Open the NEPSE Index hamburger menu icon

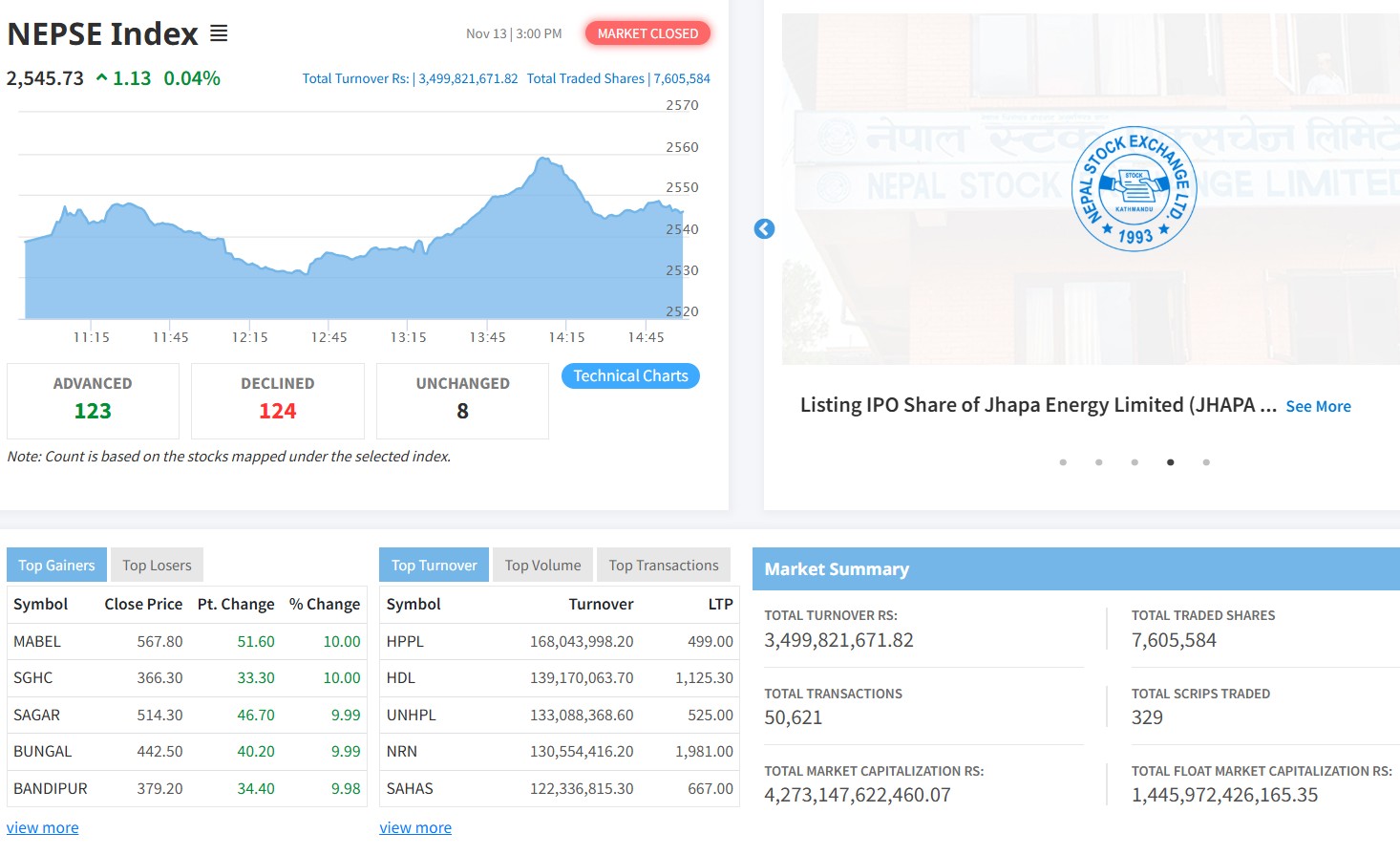tap(219, 33)
